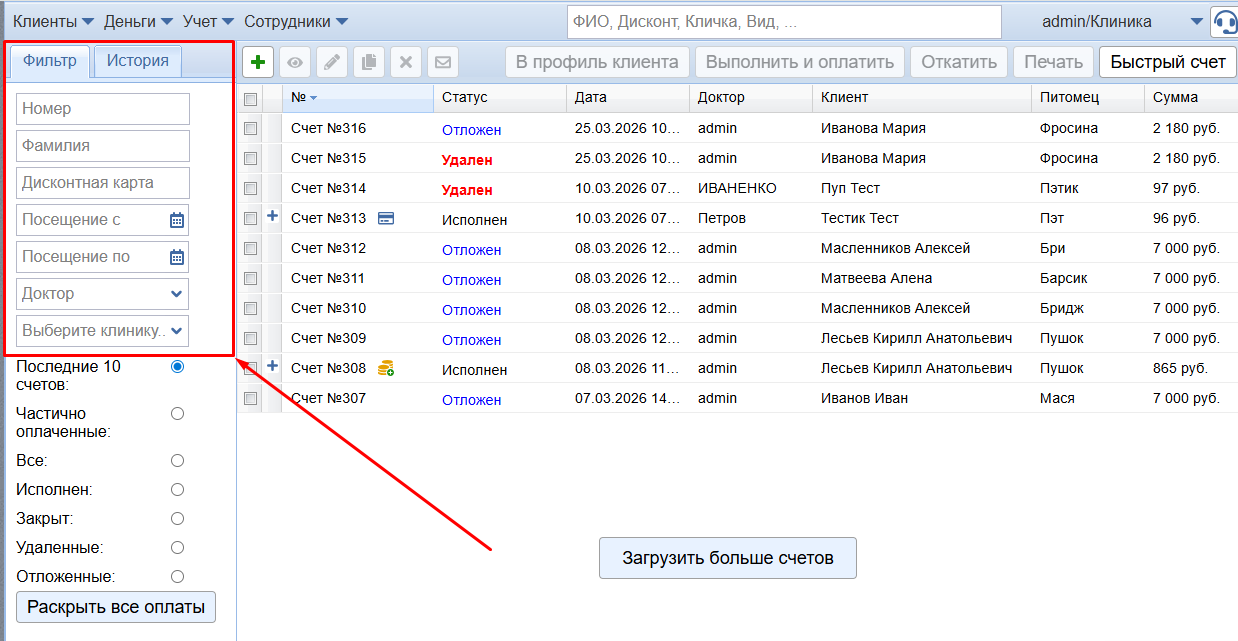
Task: Click the Фамилия filter input field
Action: tap(103, 146)
